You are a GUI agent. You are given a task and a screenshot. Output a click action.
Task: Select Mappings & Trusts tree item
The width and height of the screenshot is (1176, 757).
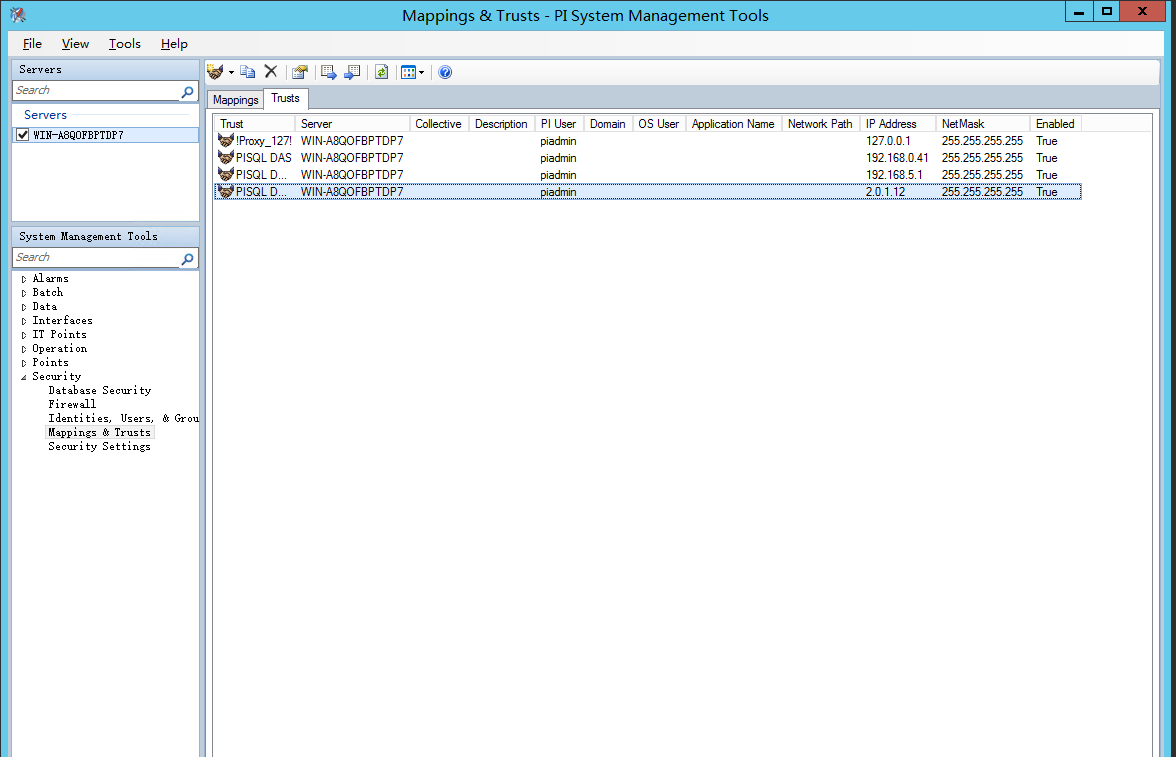tap(100, 432)
